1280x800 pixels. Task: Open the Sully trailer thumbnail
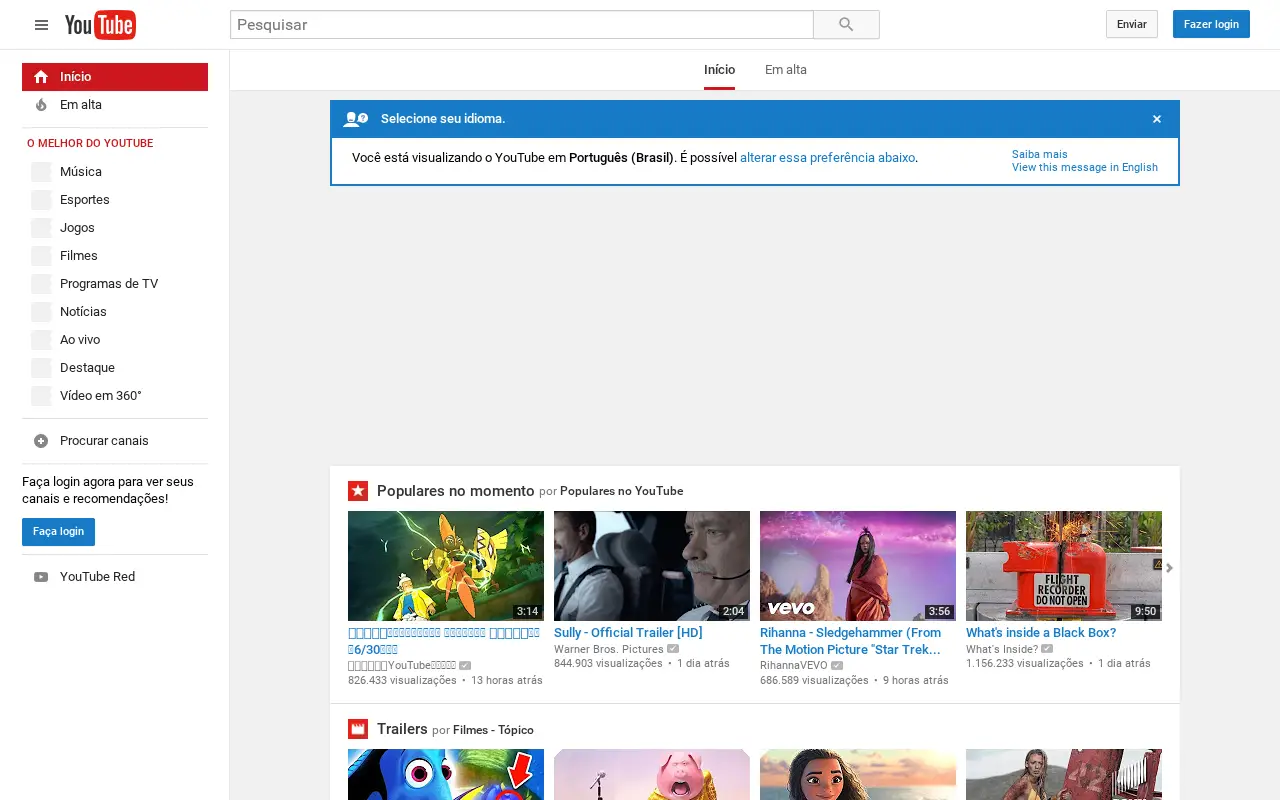[x=652, y=566]
